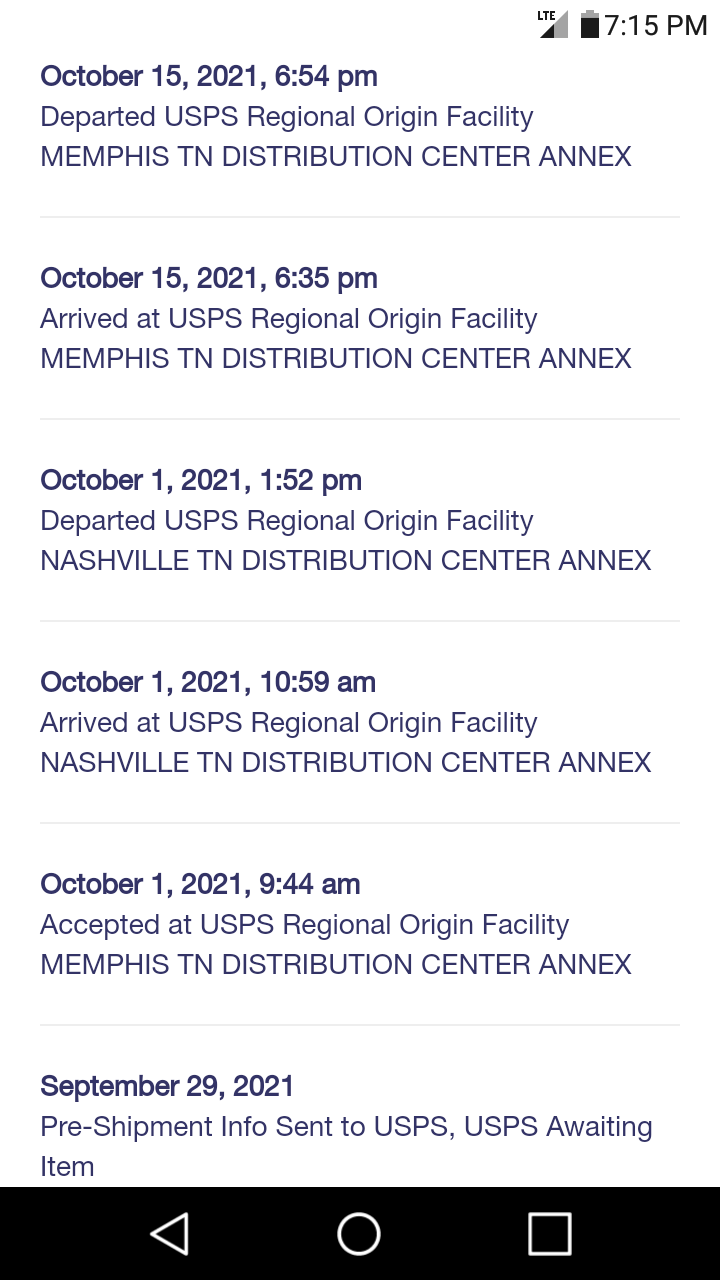Tap Arrived at Nashville facility status text
Image resolution: width=720 pixels, height=1280 pixels.
(x=289, y=723)
